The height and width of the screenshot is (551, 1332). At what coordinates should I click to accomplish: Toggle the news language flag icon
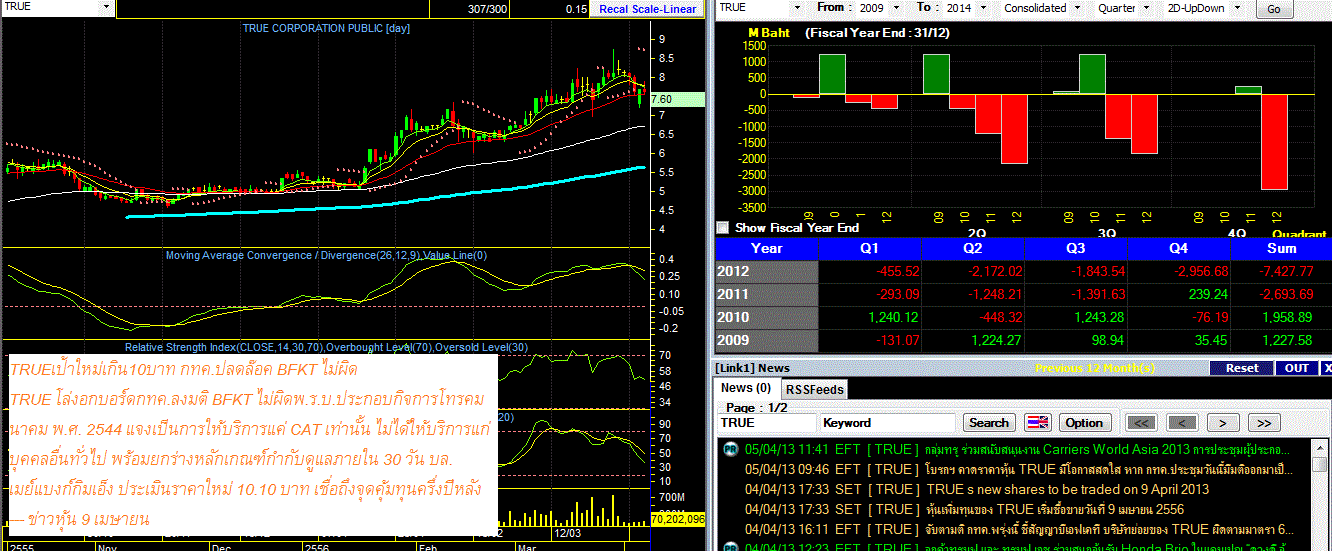(1038, 423)
